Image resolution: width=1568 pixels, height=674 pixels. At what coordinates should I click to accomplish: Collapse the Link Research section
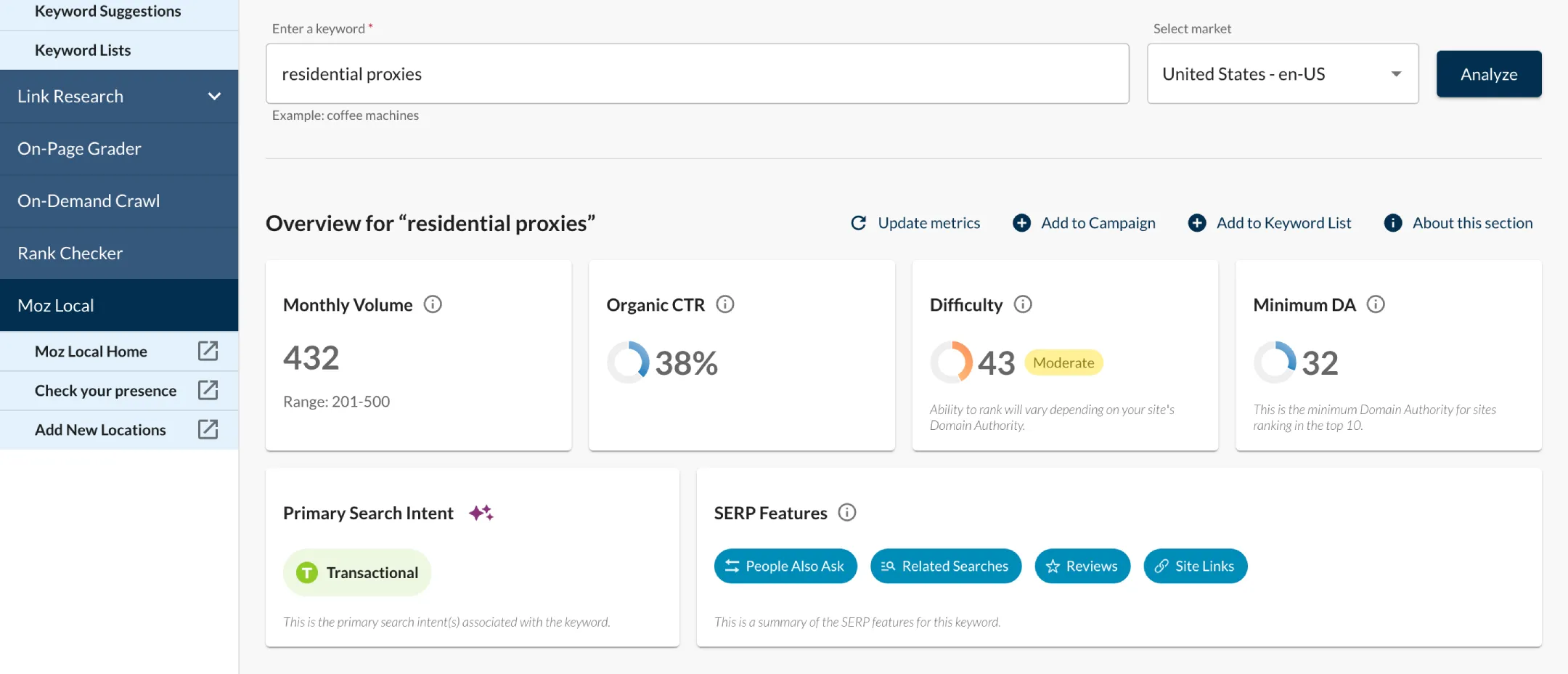pos(214,96)
